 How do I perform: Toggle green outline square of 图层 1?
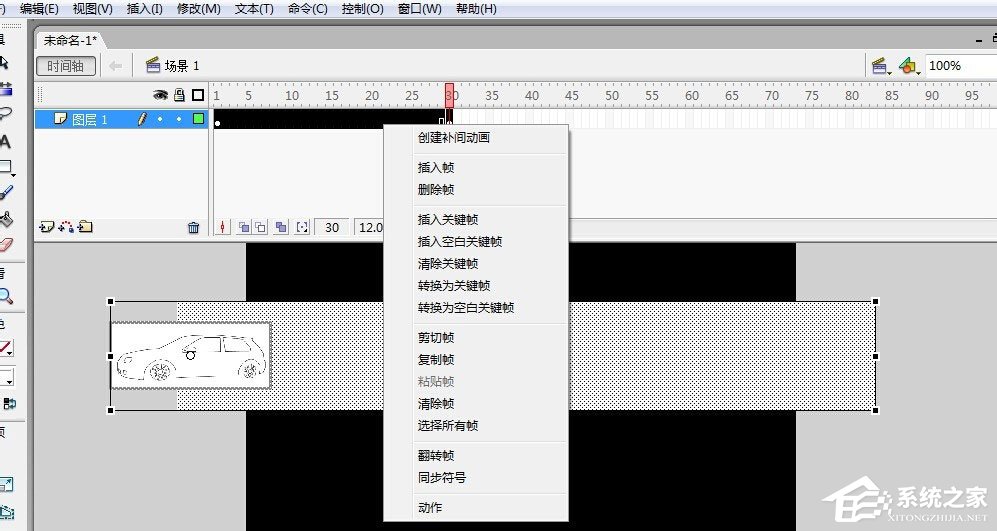point(198,119)
